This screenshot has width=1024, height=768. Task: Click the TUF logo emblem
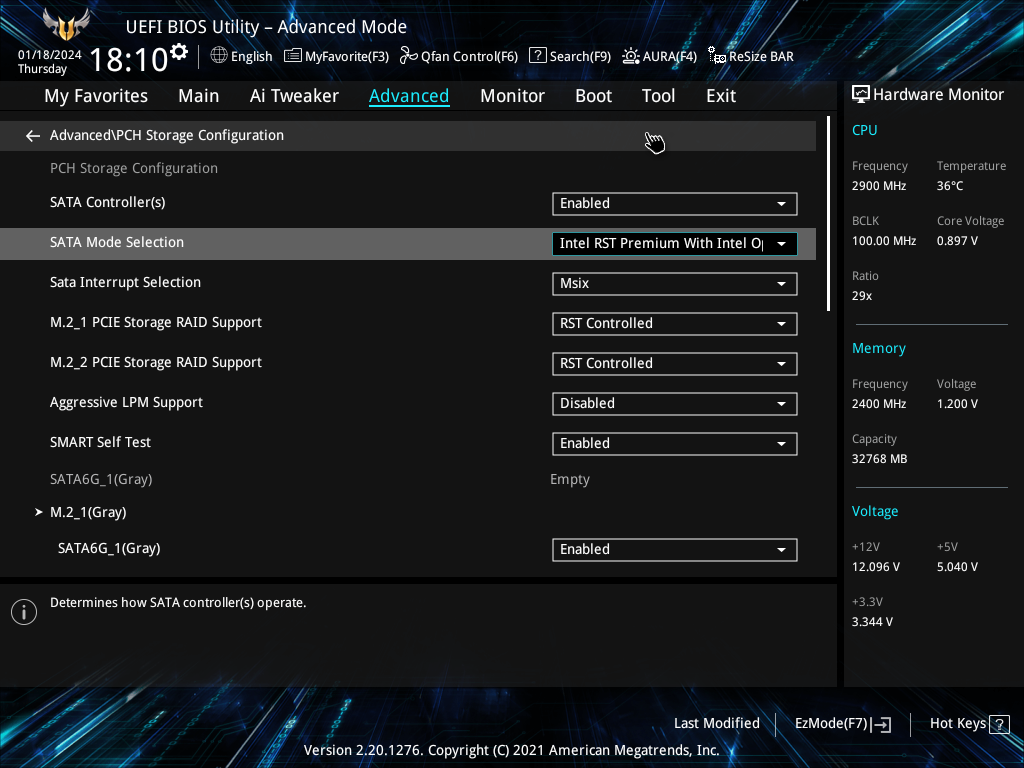pos(65,24)
